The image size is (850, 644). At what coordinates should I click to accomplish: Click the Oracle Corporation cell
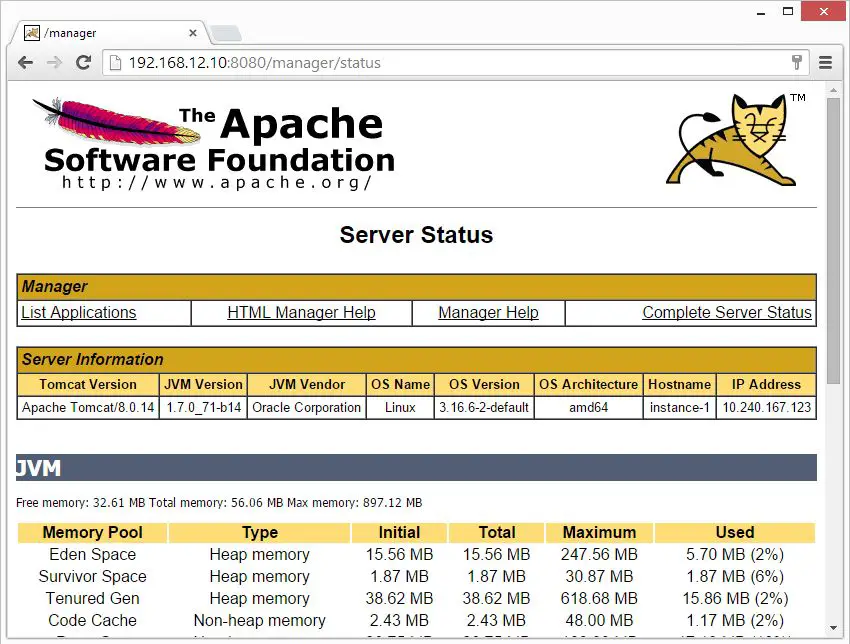(307, 408)
